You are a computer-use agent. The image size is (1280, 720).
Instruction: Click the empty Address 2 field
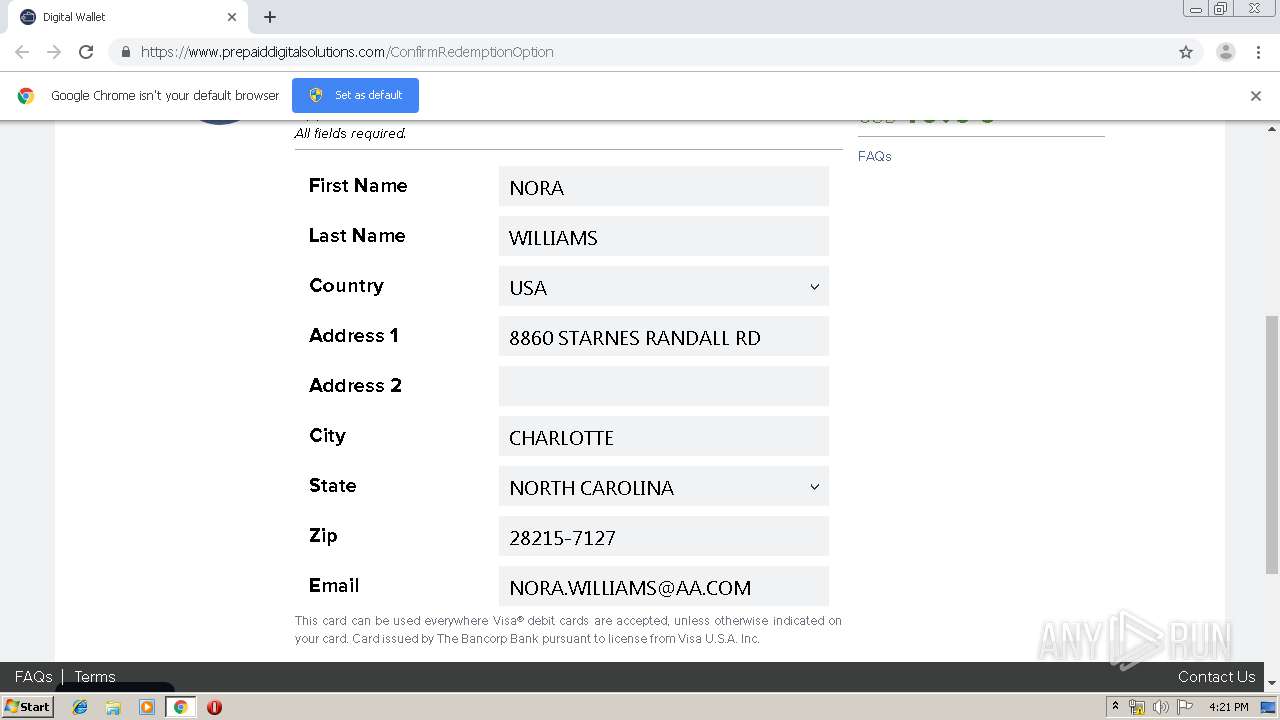pos(664,387)
